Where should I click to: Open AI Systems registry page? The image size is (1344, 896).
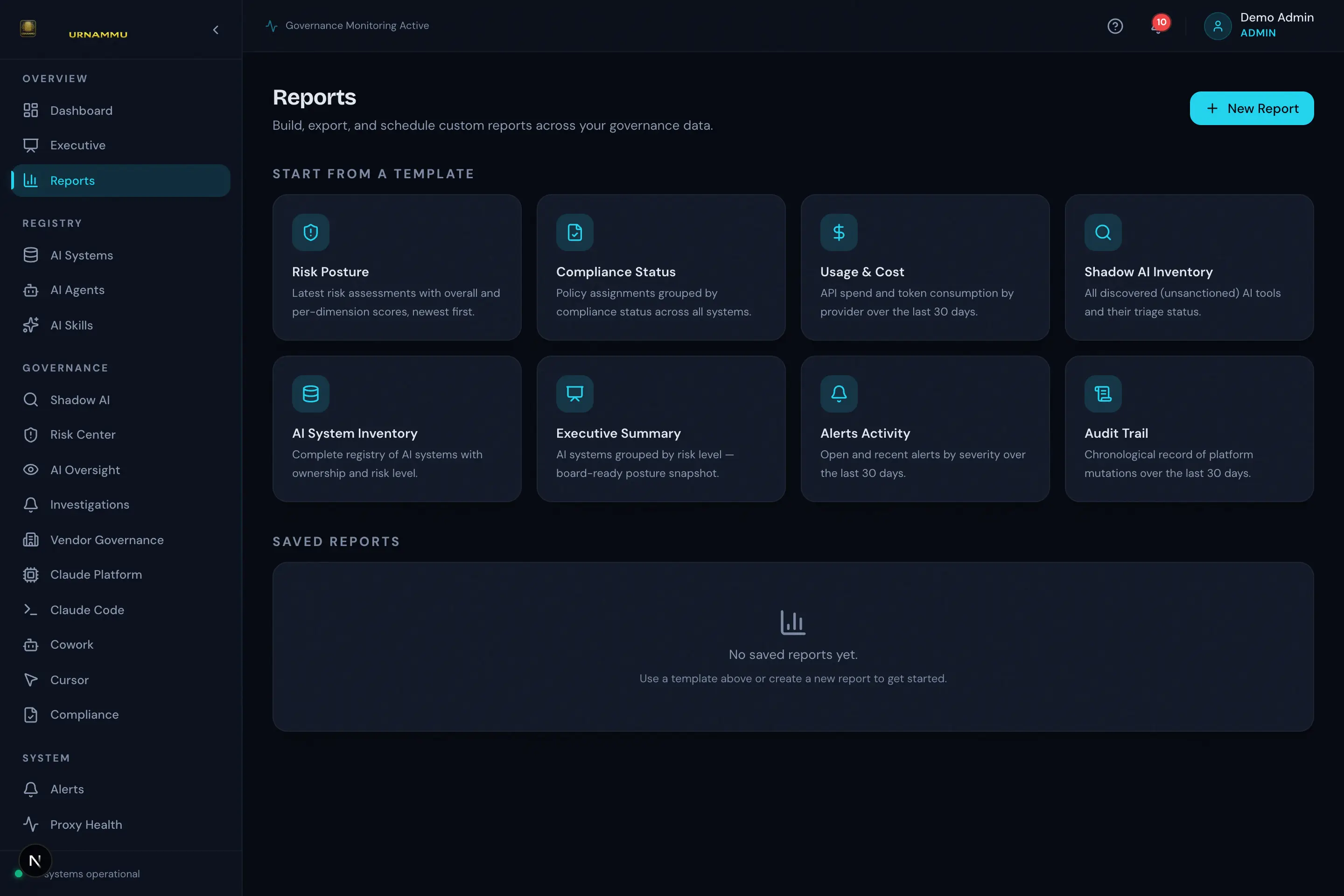(x=120, y=255)
